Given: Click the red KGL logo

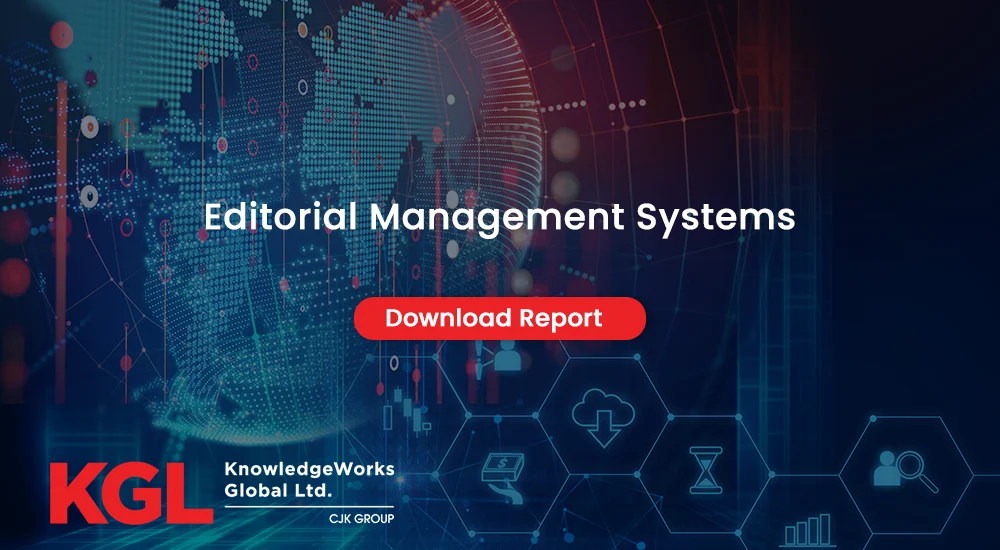Looking at the screenshot, I should [x=131, y=493].
